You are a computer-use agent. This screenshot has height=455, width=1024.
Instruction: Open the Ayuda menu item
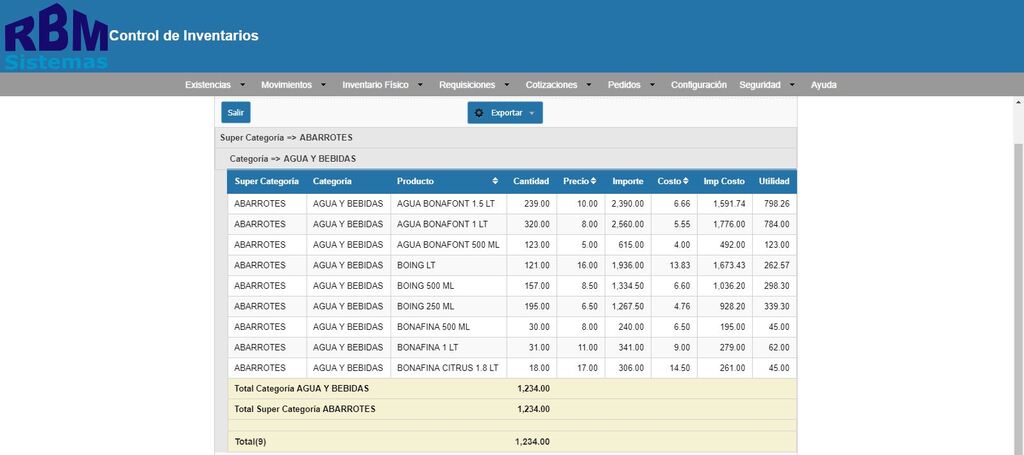click(x=824, y=85)
